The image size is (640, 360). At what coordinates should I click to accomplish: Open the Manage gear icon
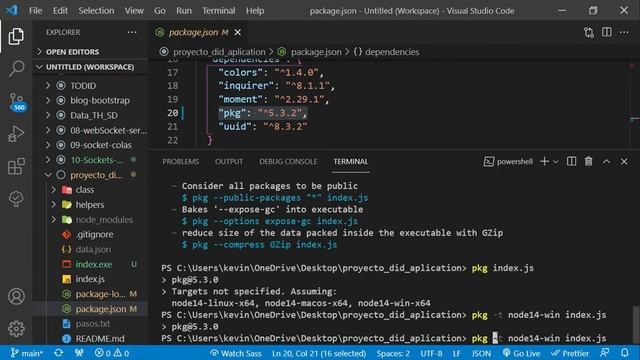pos(16,328)
